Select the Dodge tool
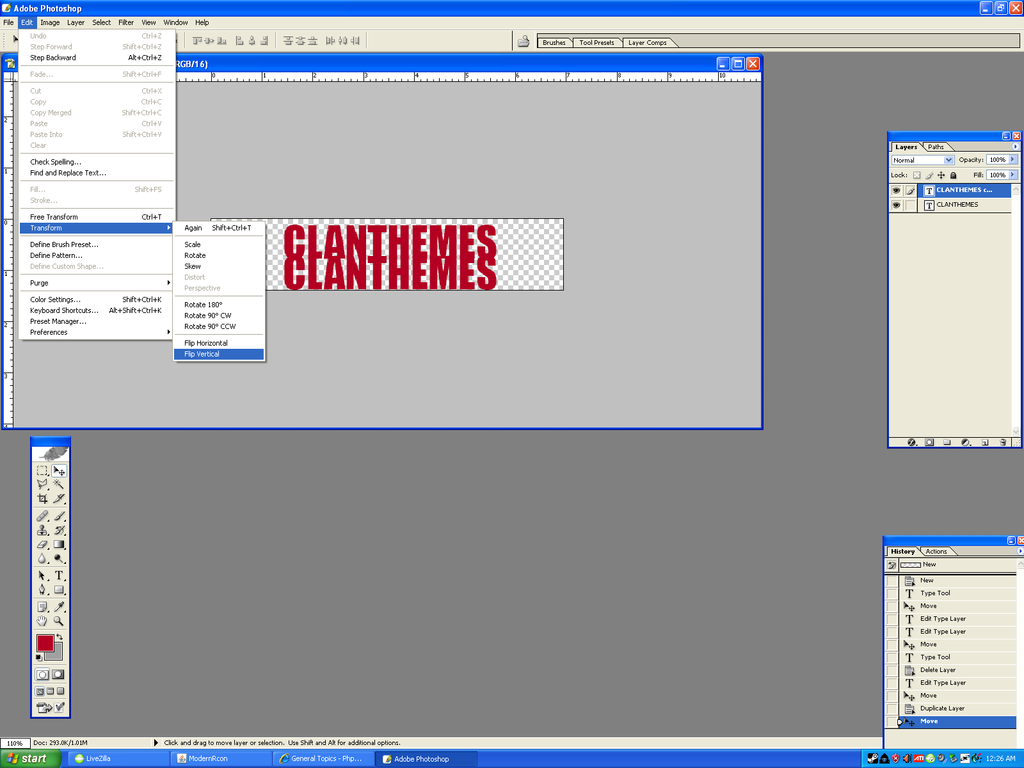The width and height of the screenshot is (1024, 768). (x=59, y=559)
